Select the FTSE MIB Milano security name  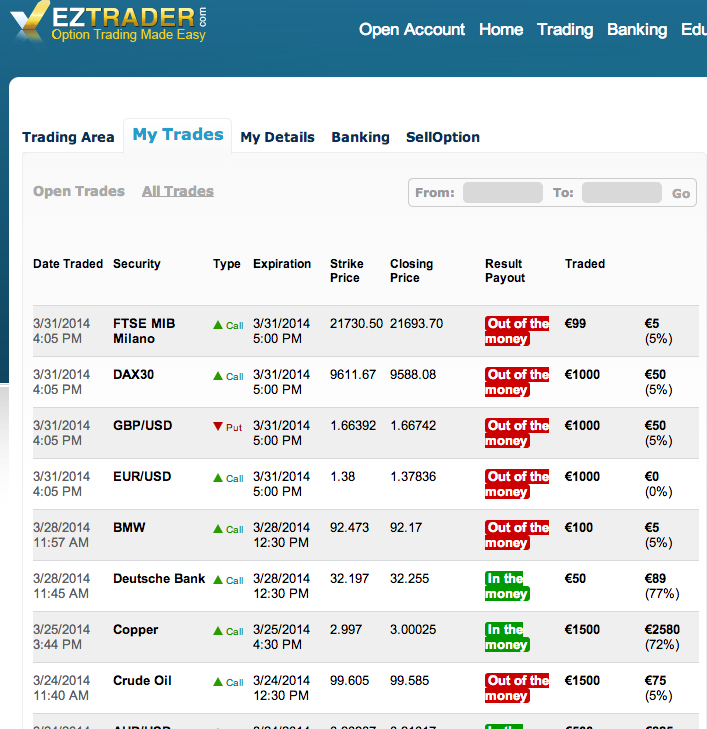(144, 331)
